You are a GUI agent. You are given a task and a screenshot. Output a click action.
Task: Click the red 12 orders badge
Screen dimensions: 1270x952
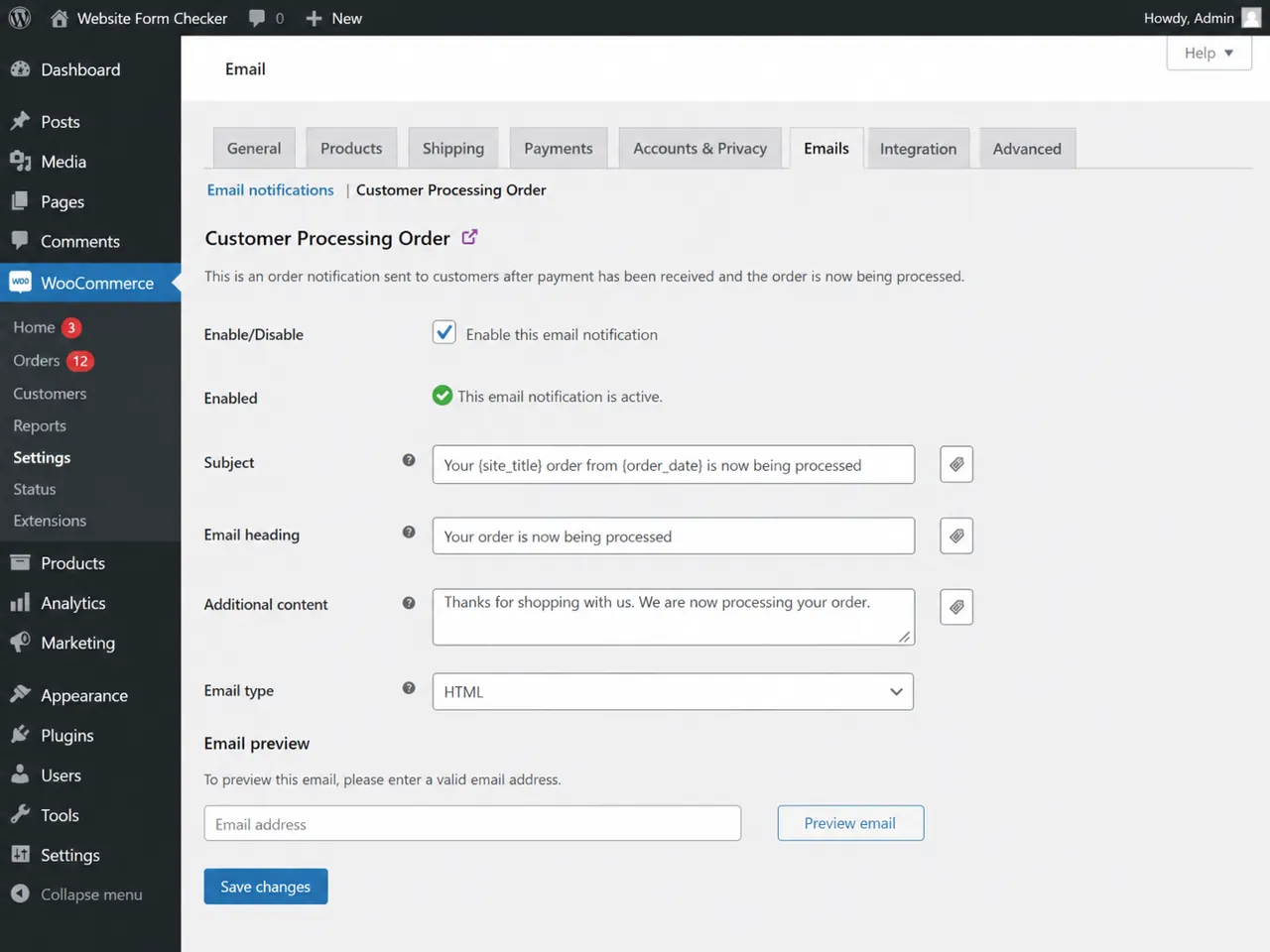(x=80, y=361)
